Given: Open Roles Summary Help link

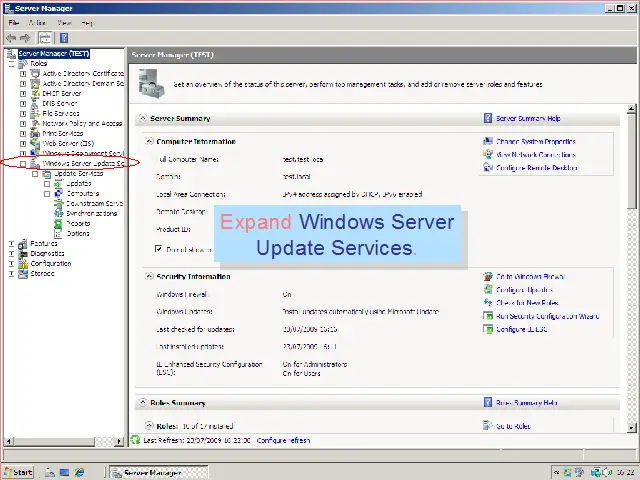Looking at the screenshot, I should pos(527,403).
